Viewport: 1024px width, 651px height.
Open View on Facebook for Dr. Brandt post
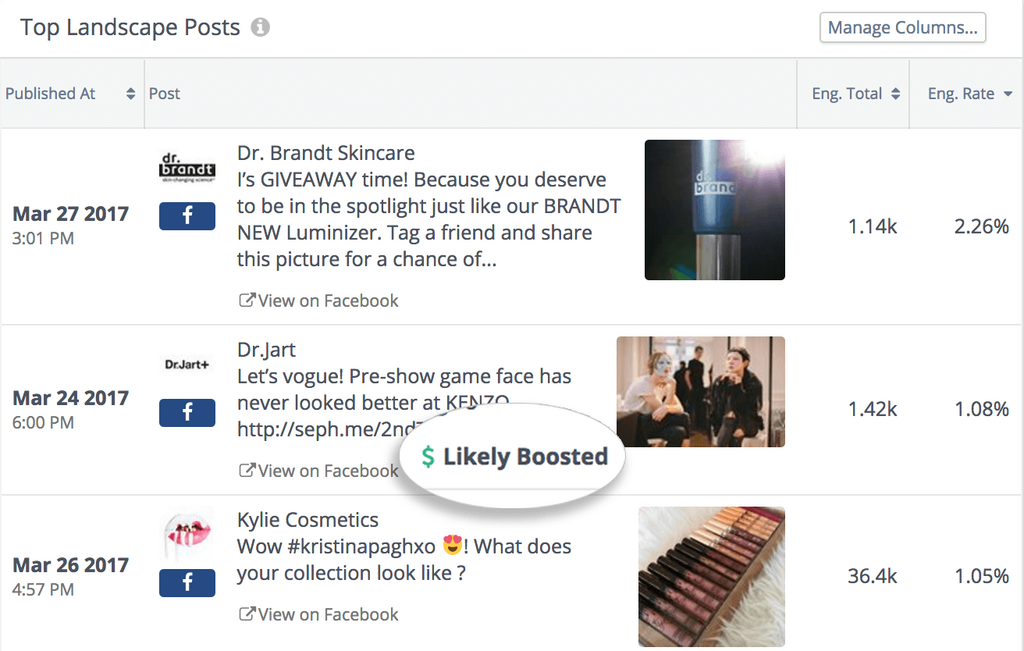319,301
